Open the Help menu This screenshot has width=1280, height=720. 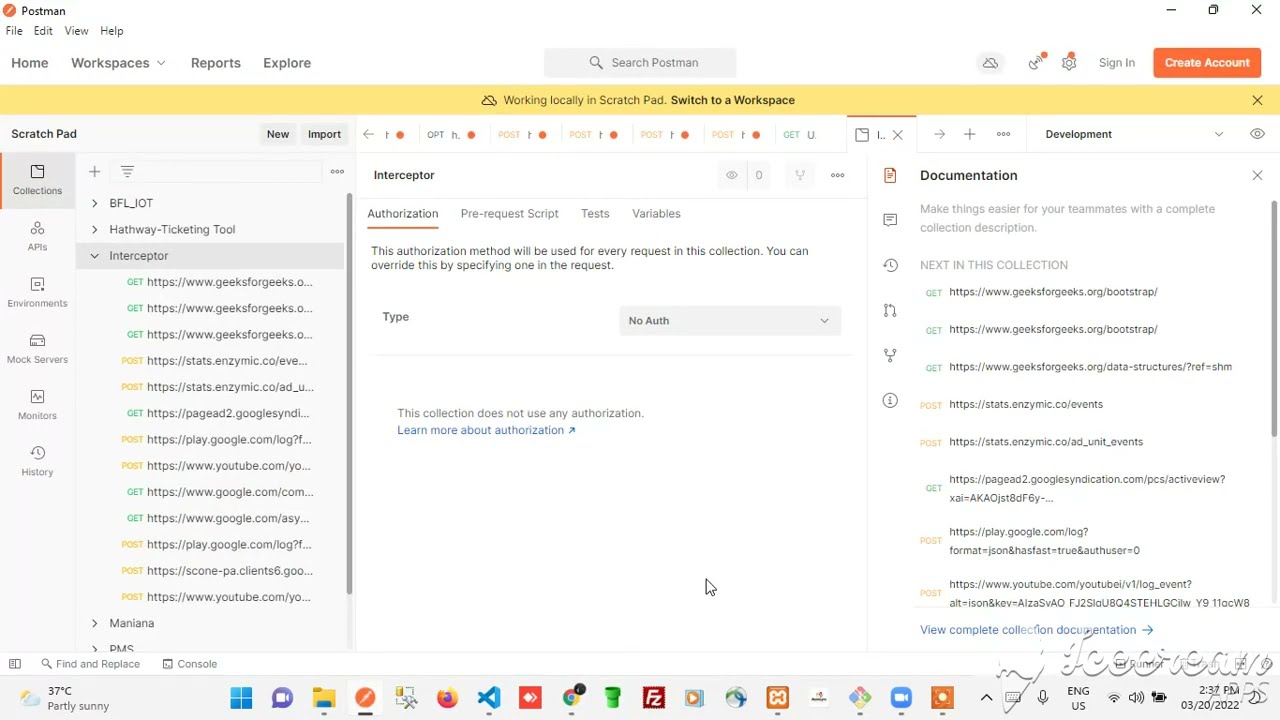[112, 31]
